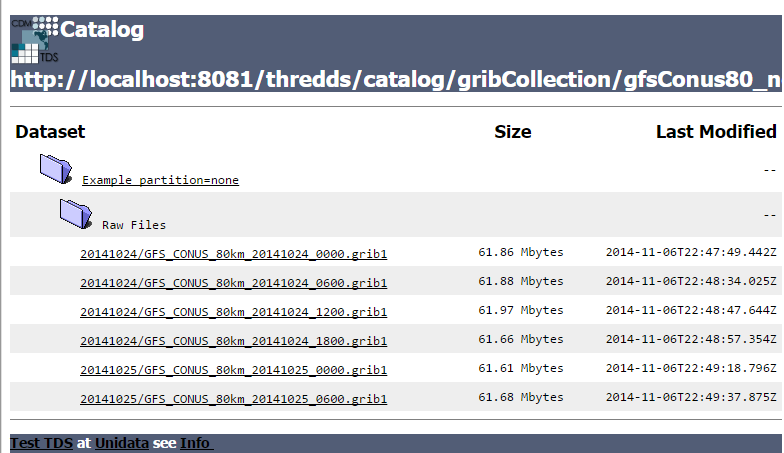Click the 61.86 Mbytes size cell
784x453 pixels.
[521, 253]
